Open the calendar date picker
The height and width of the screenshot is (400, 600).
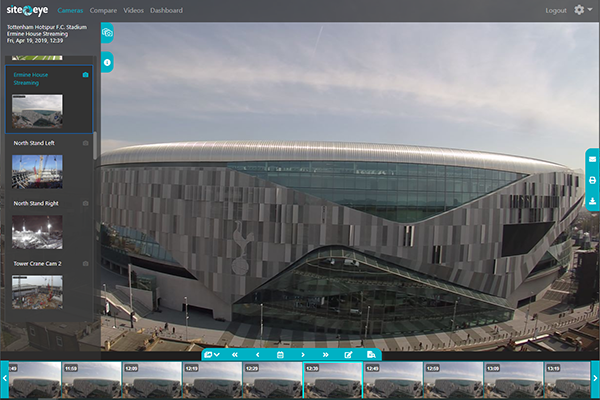pyautogui.click(x=280, y=355)
